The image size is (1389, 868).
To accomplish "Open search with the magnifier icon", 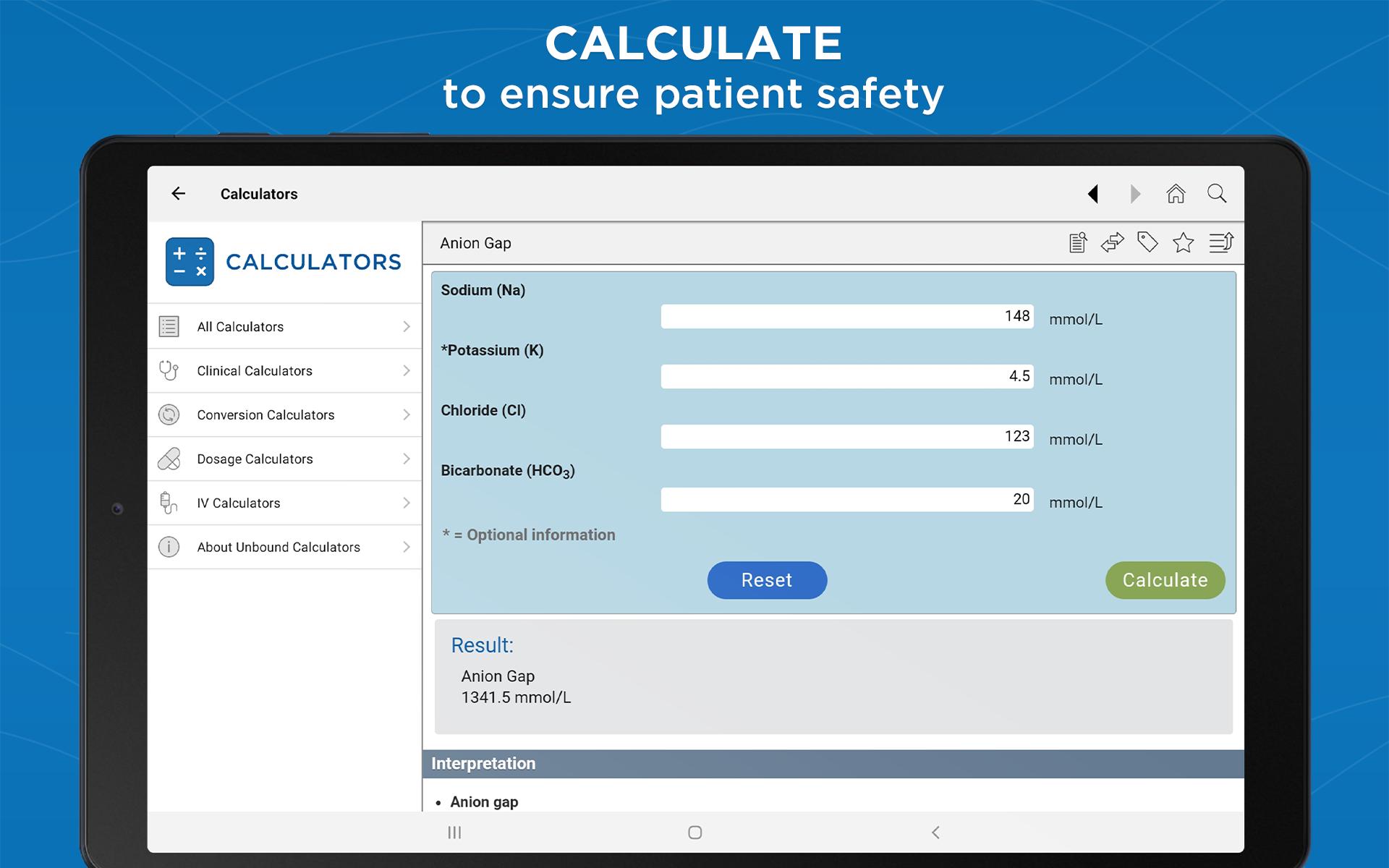I will click(1217, 193).
